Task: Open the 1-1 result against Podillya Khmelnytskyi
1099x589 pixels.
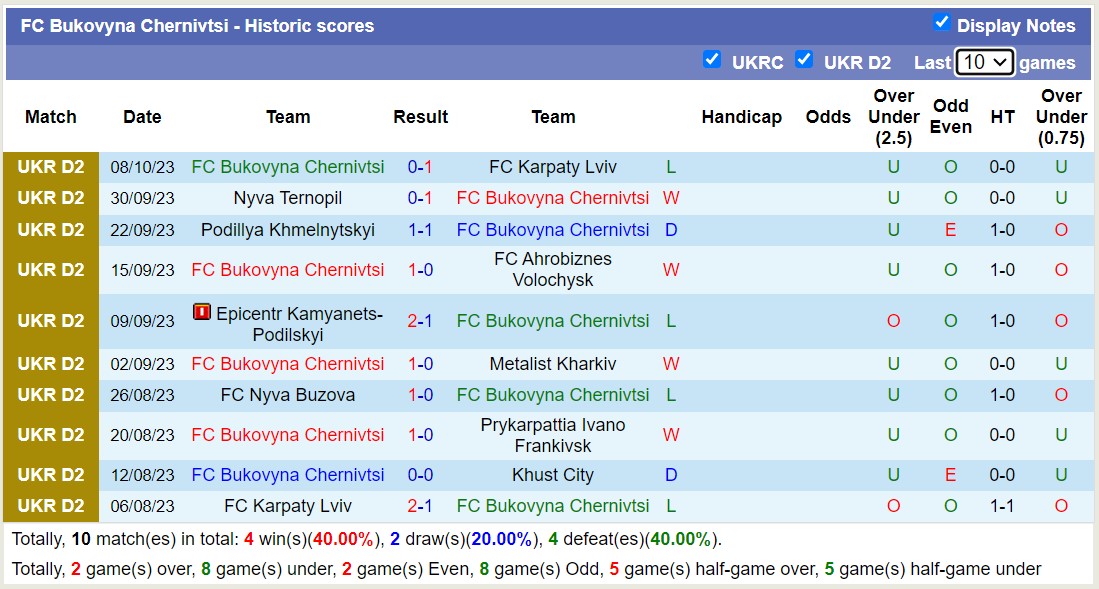Action: click(x=420, y=230)
